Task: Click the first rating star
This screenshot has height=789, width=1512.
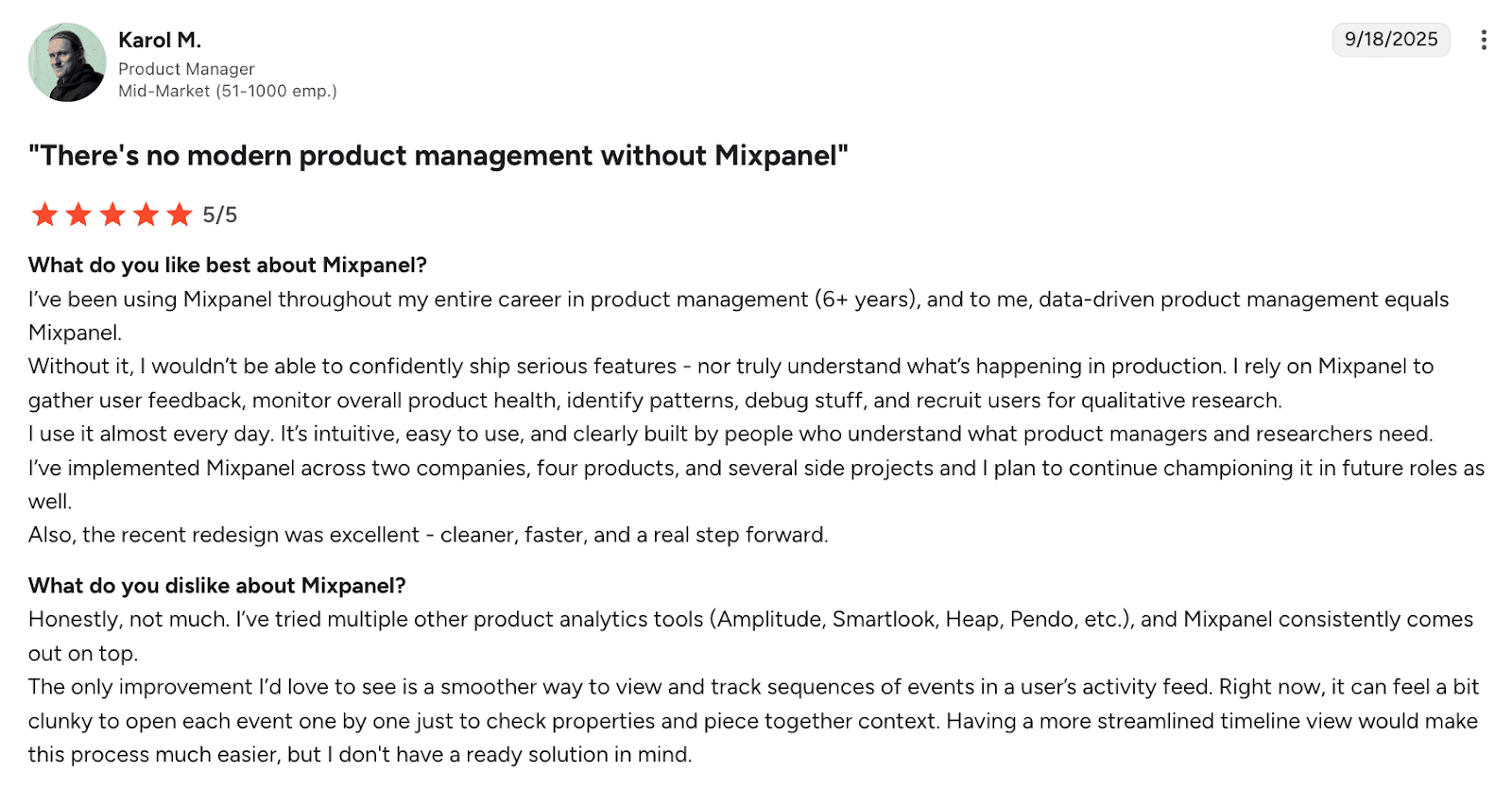Action: pos(44,214)
